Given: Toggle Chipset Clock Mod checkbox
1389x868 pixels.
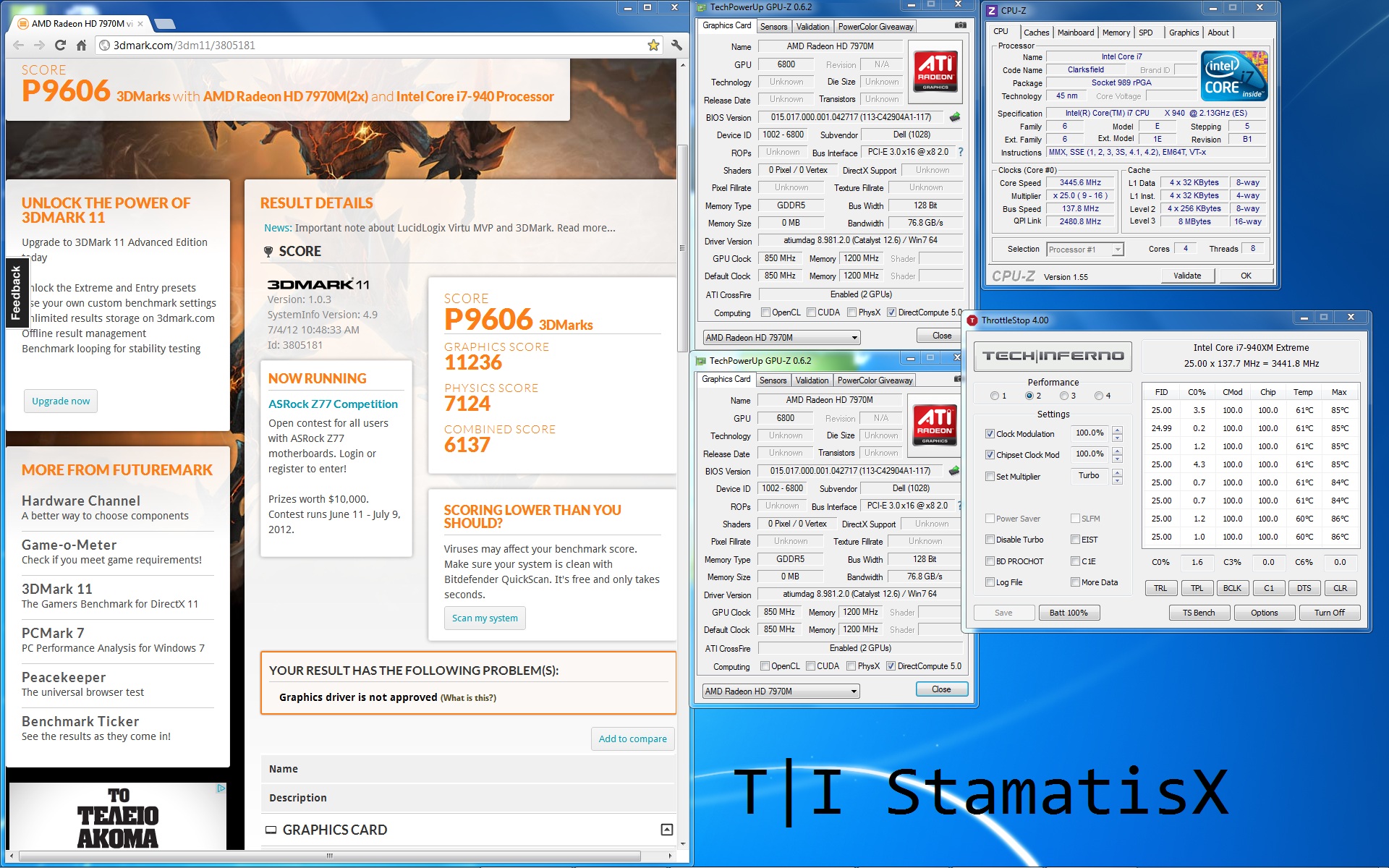Looking at the screenshot, I should coord(990,455).
